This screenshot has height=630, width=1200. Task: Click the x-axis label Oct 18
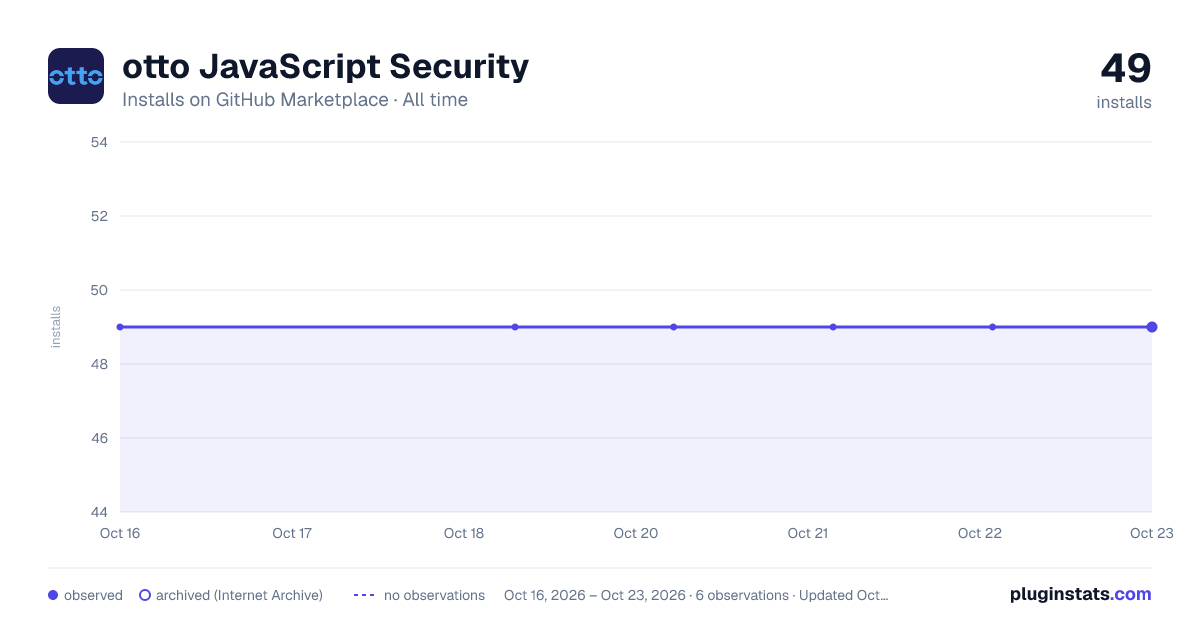coord(464,533)
